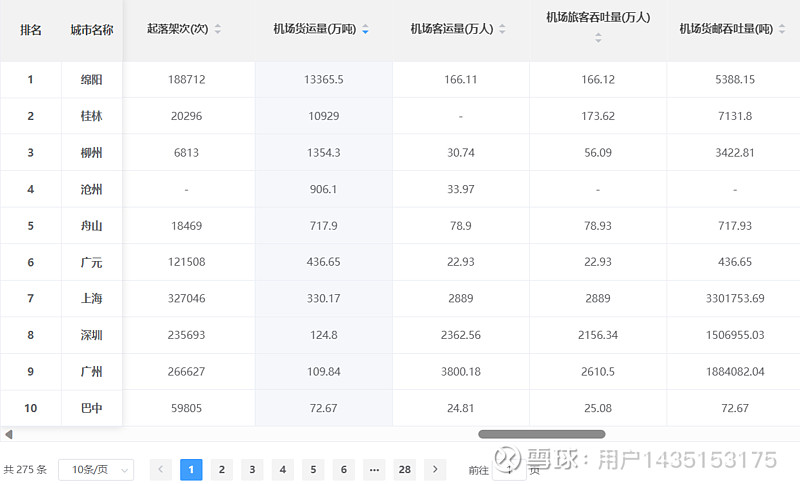Click the 起落架次(次) header text
Image resolution: width=800 pixels, height=484 pixels.
[x=178, y=29]
